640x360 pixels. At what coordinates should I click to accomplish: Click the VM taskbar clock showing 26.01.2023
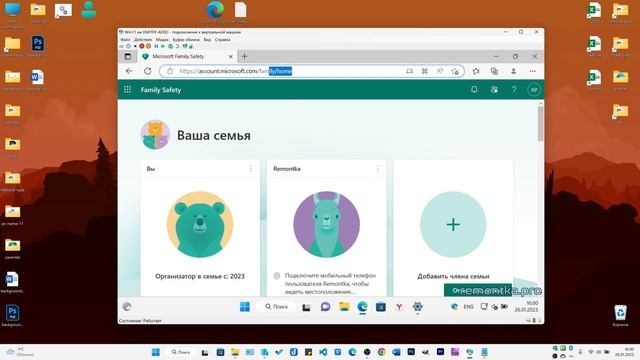pos(526,307)
